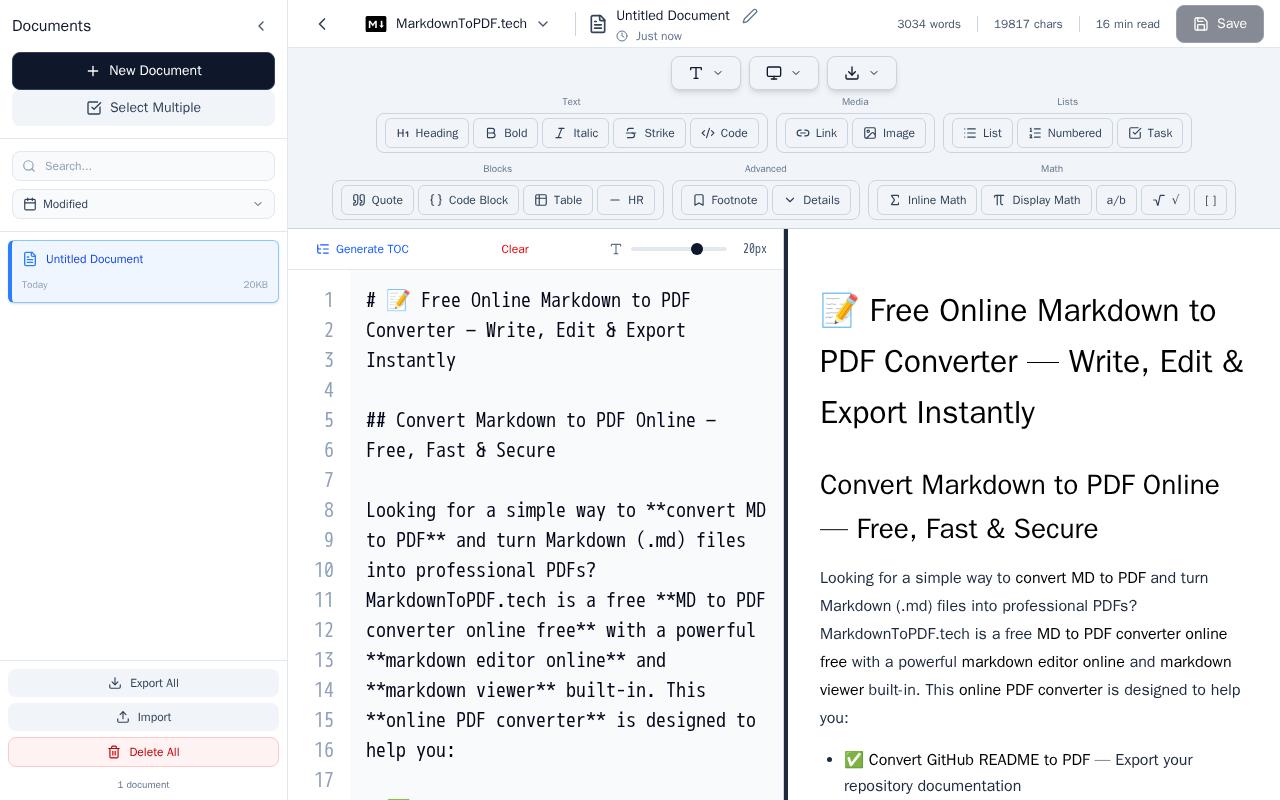Toggle Bold formatting
This screenshot has width=1280, height=800.
505,133
